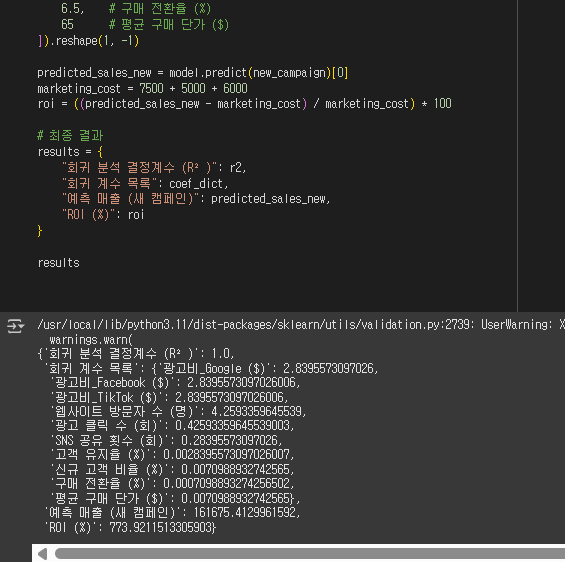
Task: Click the 'marketing_cost = 7500 + 5000 + 6000' line
Action: click(142, 88)
